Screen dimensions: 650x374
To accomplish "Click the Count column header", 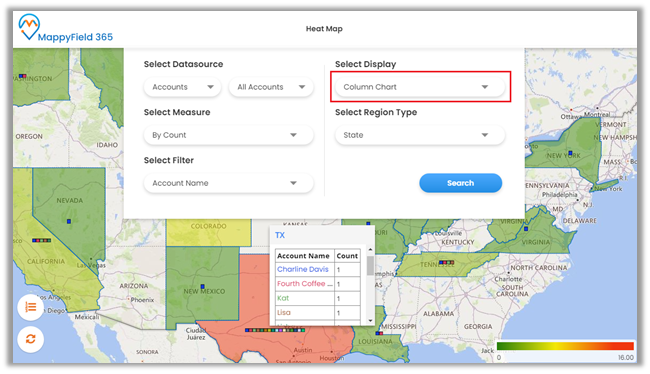I will point(347,256).
